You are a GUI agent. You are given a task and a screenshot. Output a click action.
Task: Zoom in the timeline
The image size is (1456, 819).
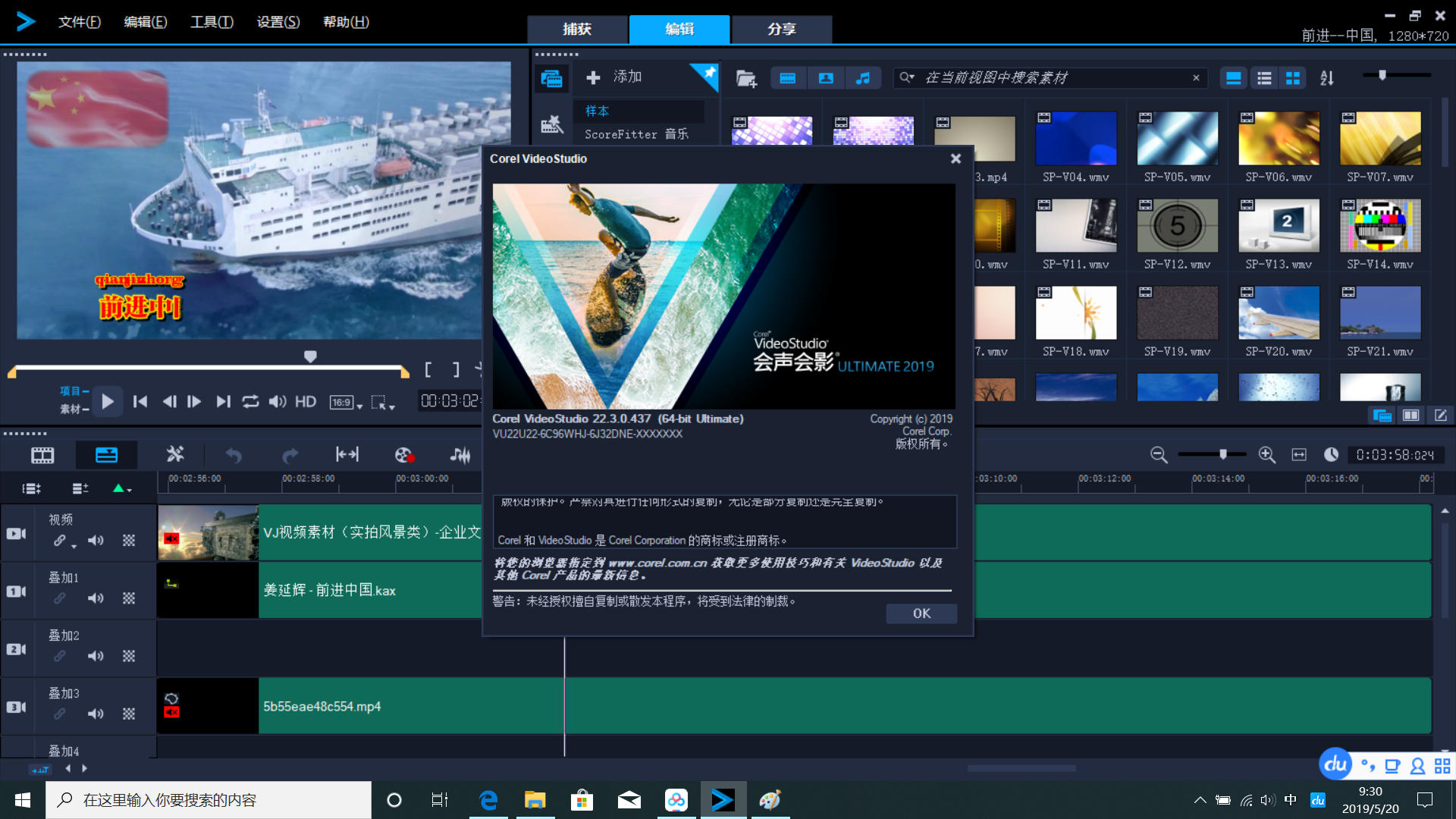click(x=1266, y=454)
